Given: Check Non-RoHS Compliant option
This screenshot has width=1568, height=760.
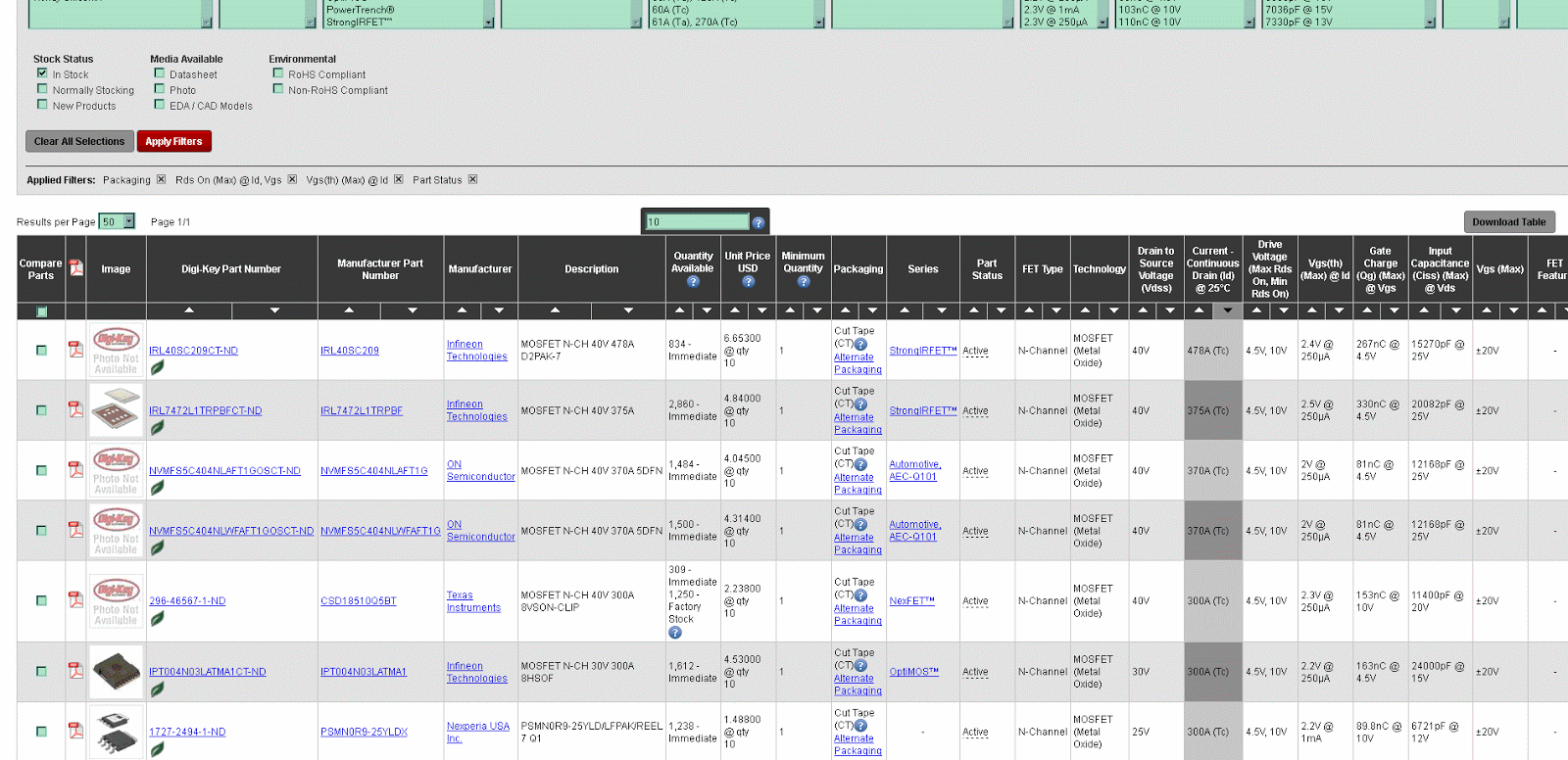Looking at the screenshot, I should click(x=278, y=89).
